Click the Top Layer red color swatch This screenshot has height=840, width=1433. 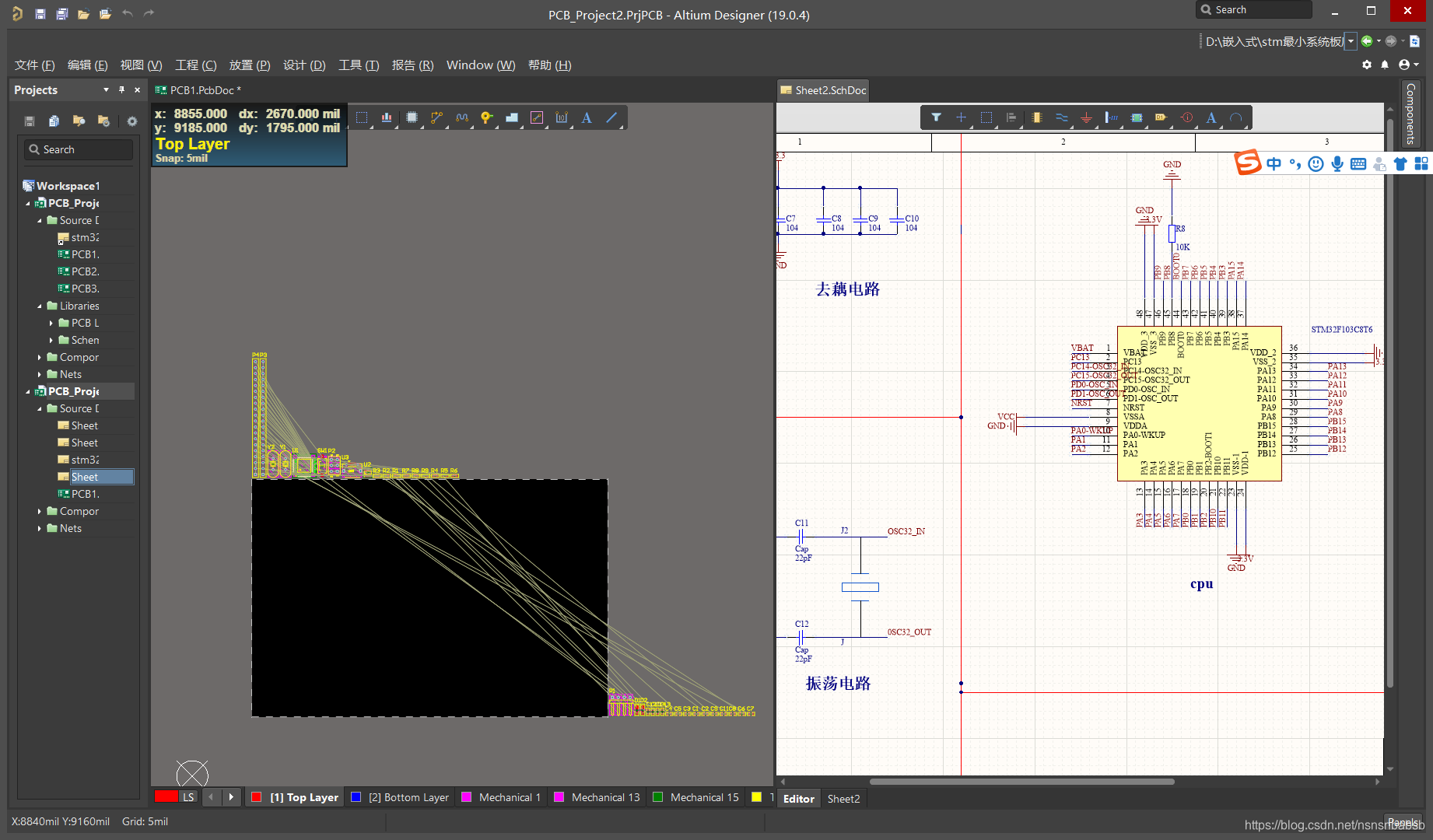pos(256,797)
